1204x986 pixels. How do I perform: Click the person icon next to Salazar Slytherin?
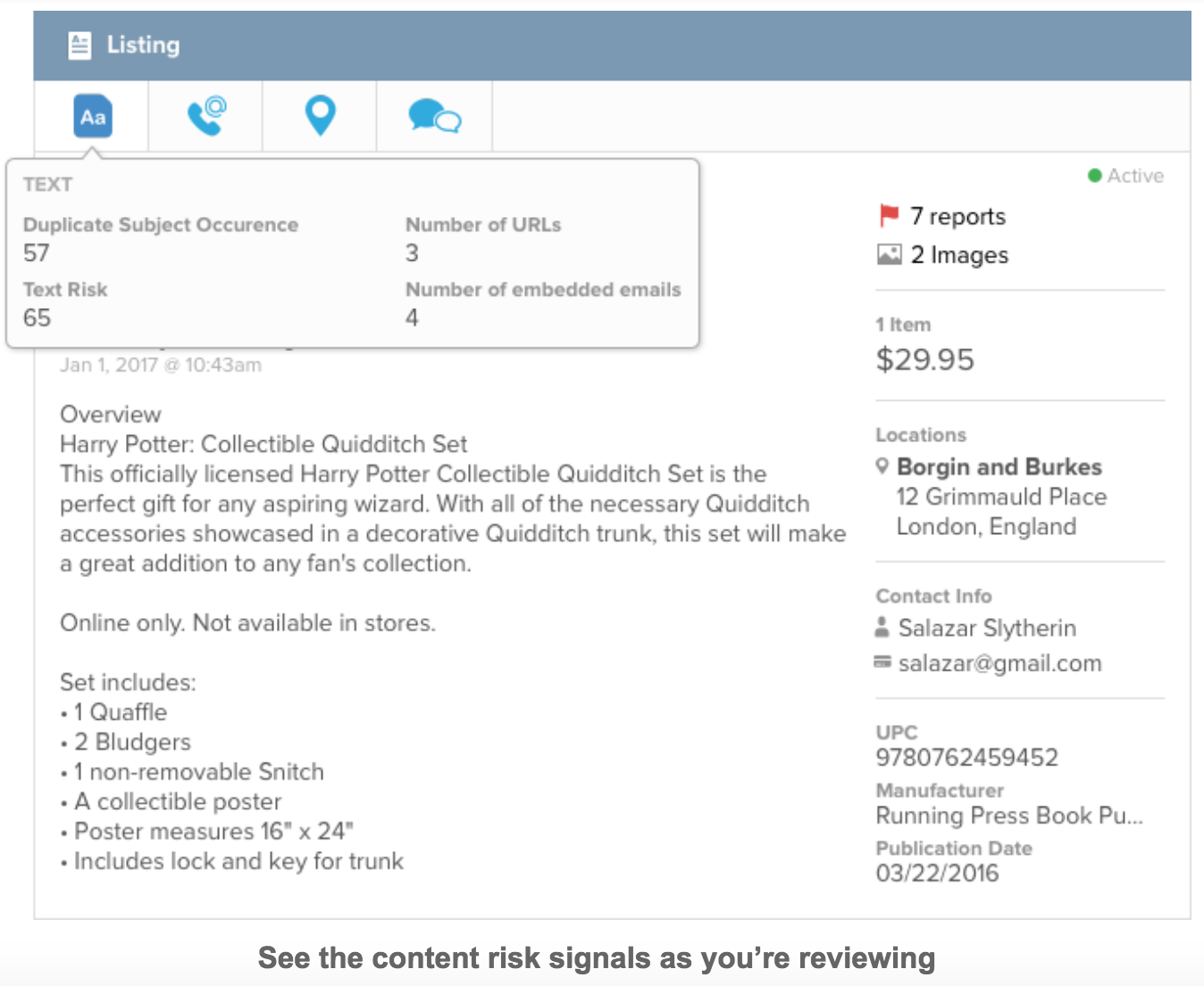(x=882, y=627)
